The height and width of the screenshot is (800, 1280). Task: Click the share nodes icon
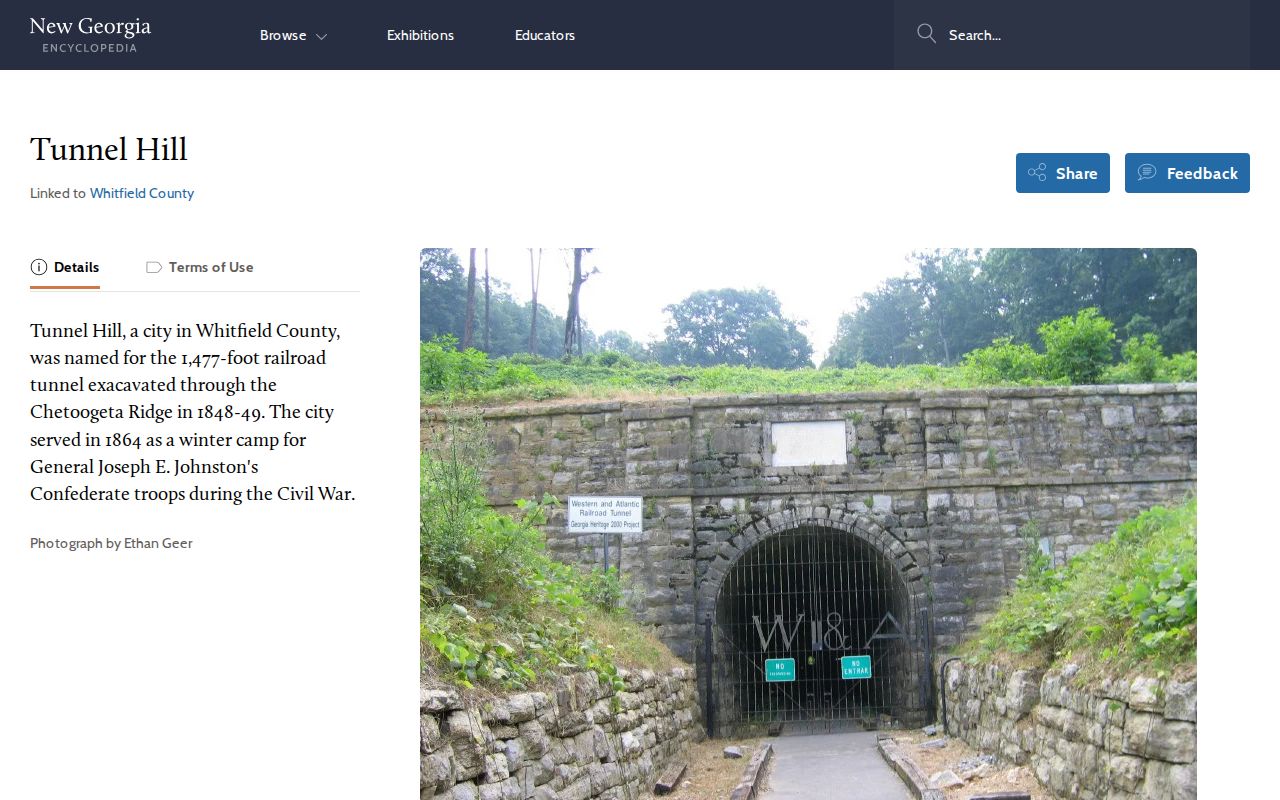pos(1037,173)
